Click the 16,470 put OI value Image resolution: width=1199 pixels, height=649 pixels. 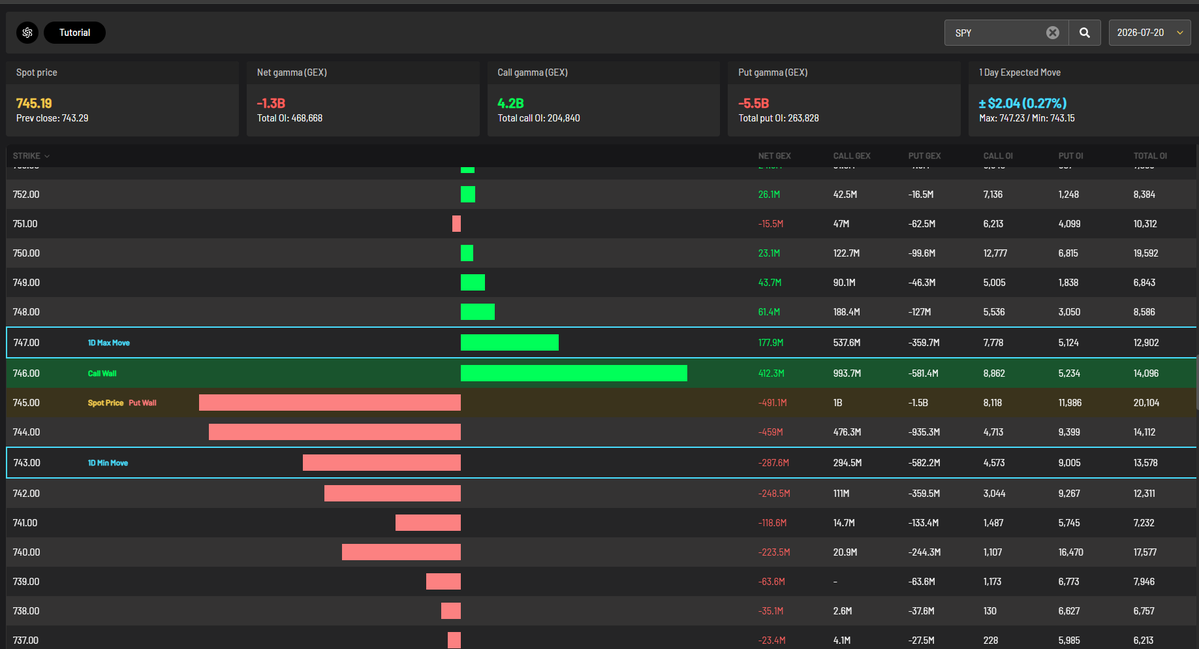(1071, 552)
